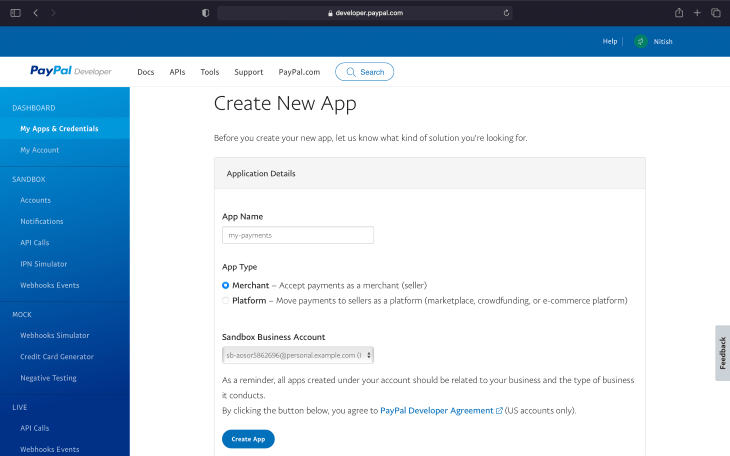Show the tab overview icon
The image size is (730, 456).
tap(716, 13)
